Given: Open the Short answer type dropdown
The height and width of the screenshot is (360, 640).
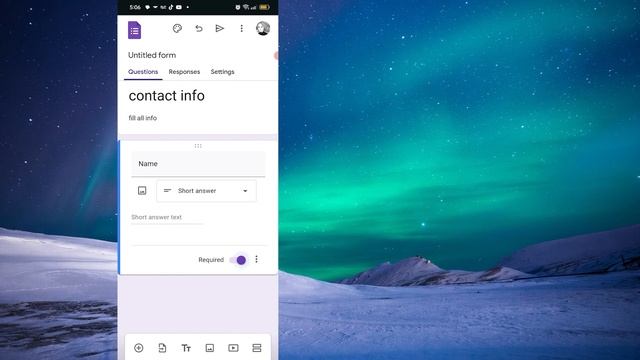Looking at the screenshot, I should click(207, 191).
